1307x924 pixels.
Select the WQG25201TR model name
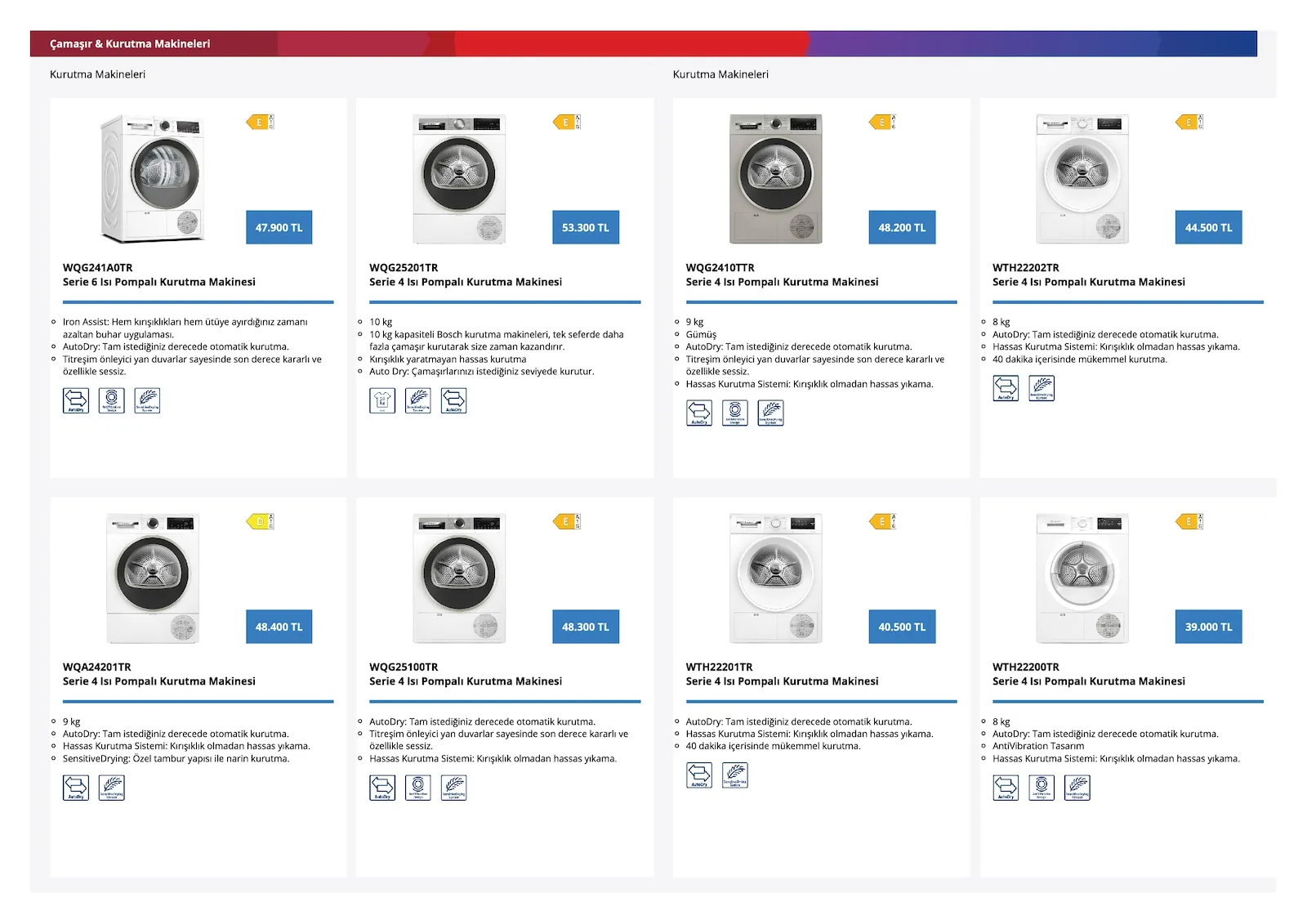[404, 268]
